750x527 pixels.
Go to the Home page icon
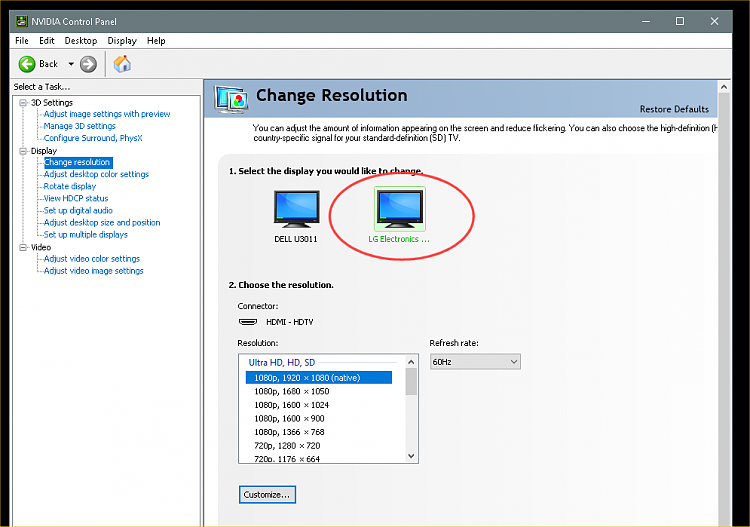[x=122, y=64]
